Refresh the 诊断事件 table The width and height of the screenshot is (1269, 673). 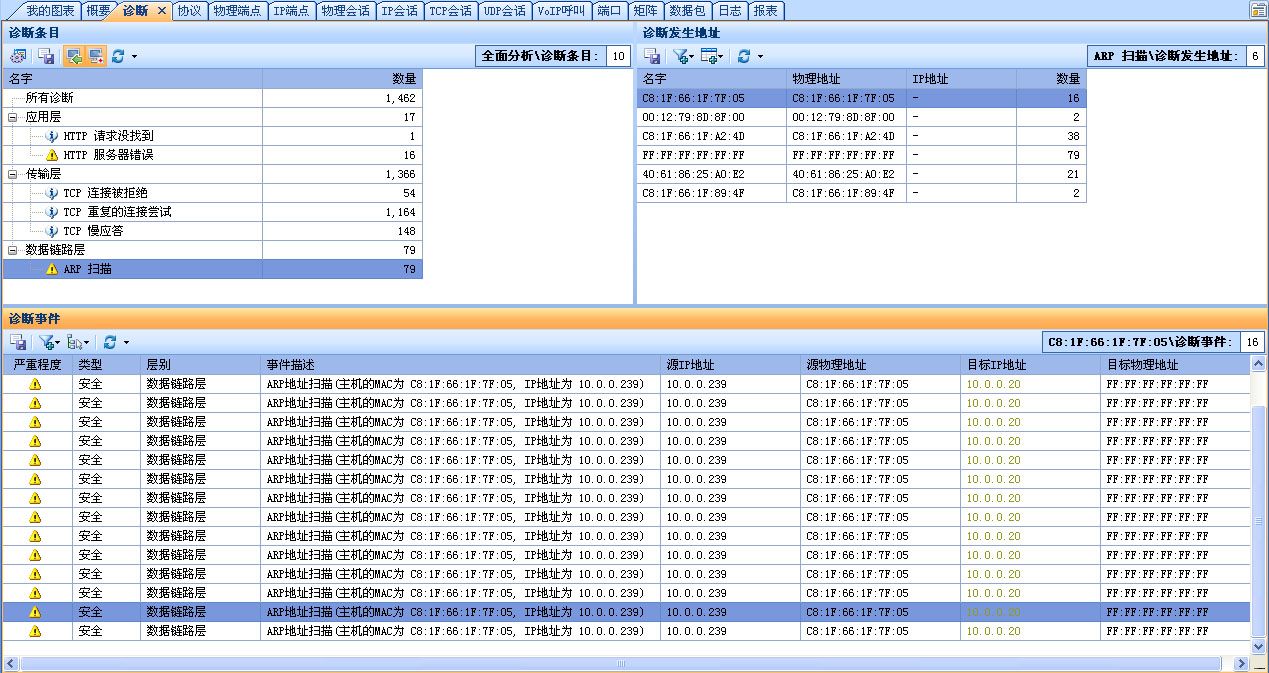click(108, 341)
